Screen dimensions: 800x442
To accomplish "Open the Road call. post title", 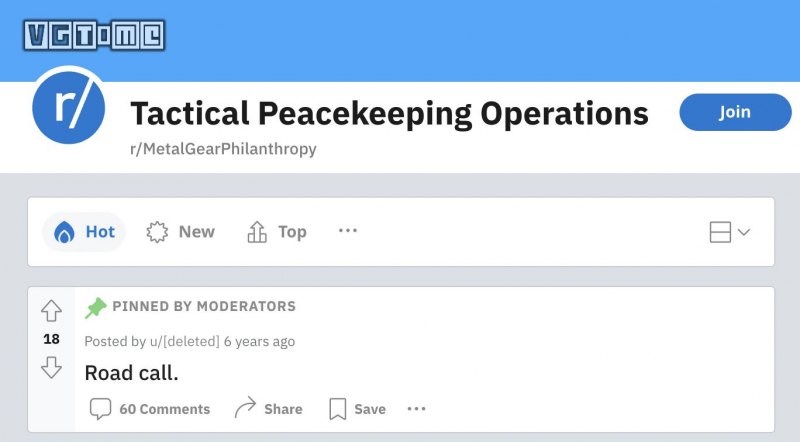I will (x=132, y=373).
